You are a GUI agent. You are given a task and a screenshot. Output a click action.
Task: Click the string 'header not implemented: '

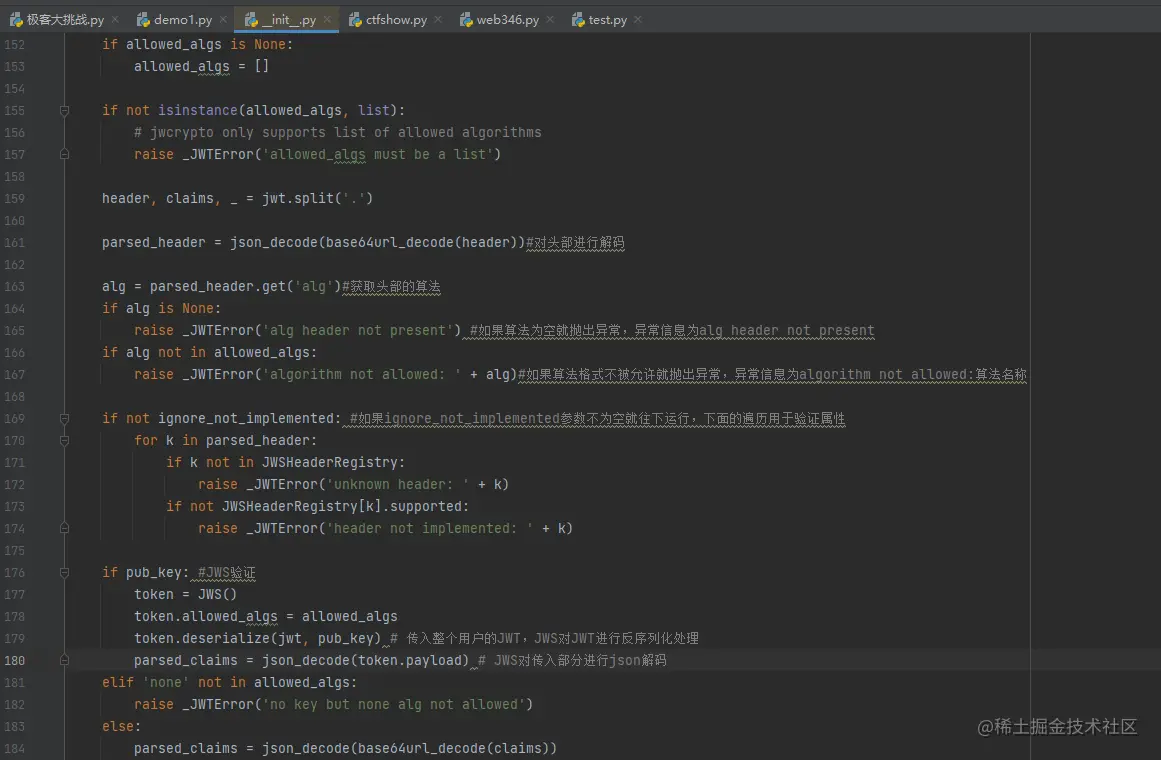click(429, 528)
